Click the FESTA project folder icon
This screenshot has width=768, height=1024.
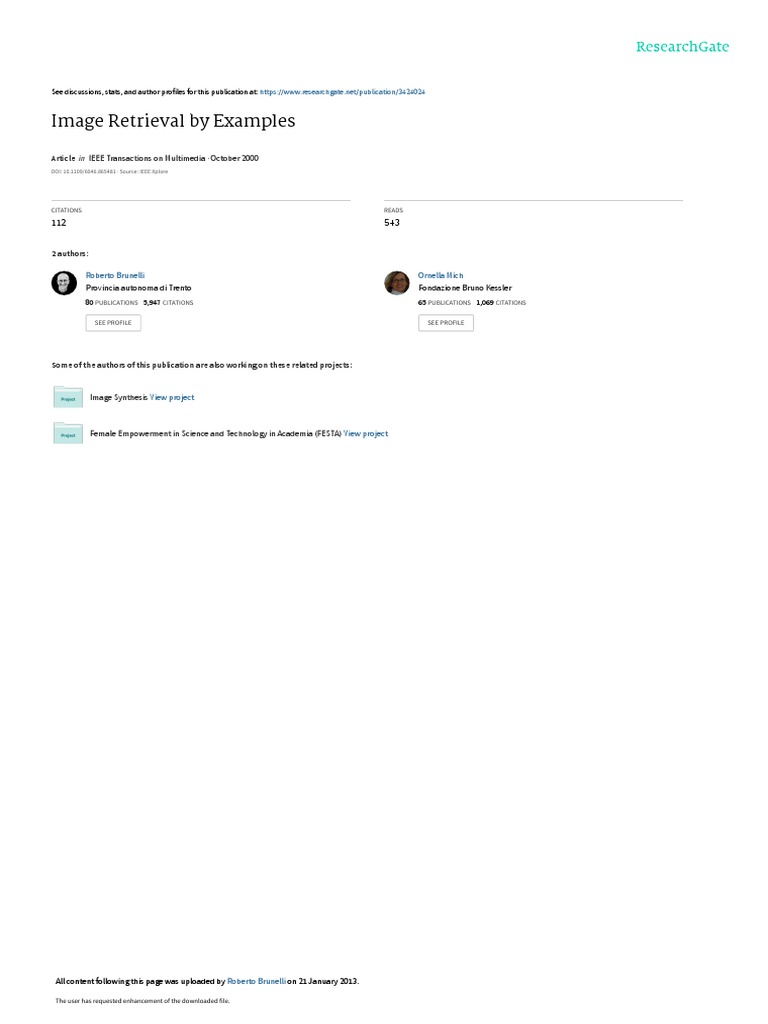(68, 434)
